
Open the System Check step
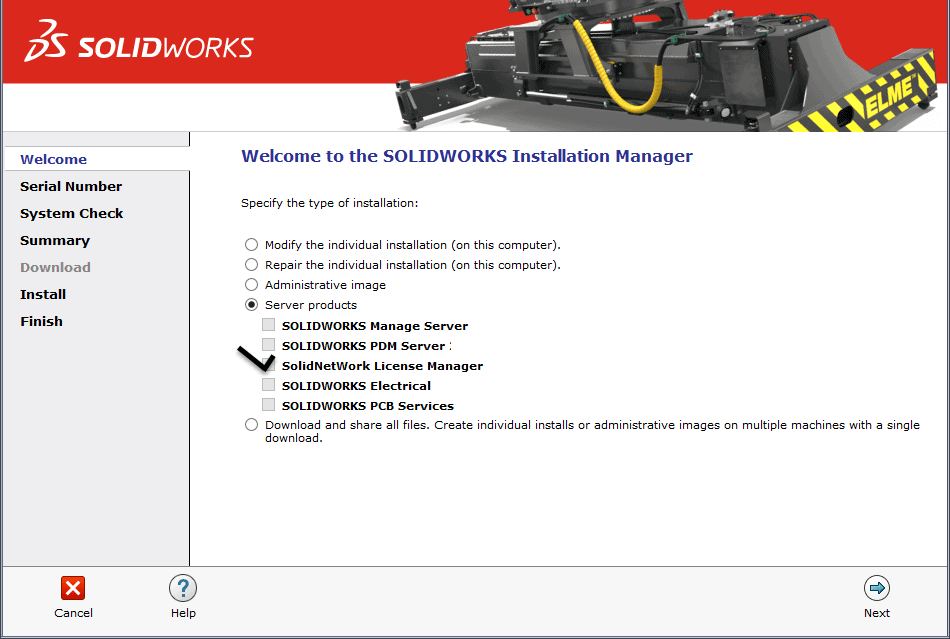(x=71, y=214)
